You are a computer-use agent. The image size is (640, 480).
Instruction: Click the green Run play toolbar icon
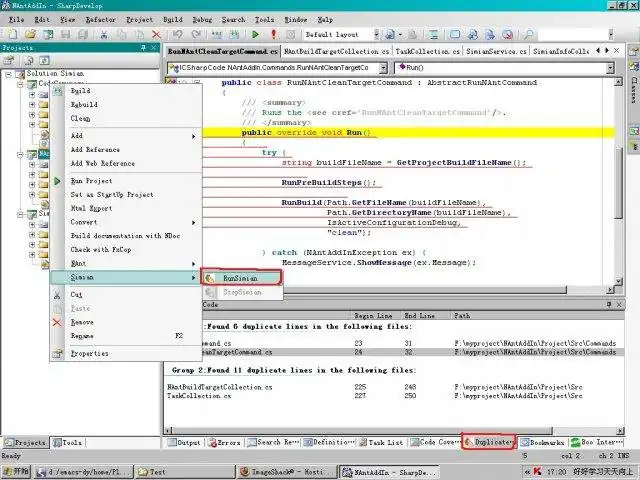click(x=255, y=35)
